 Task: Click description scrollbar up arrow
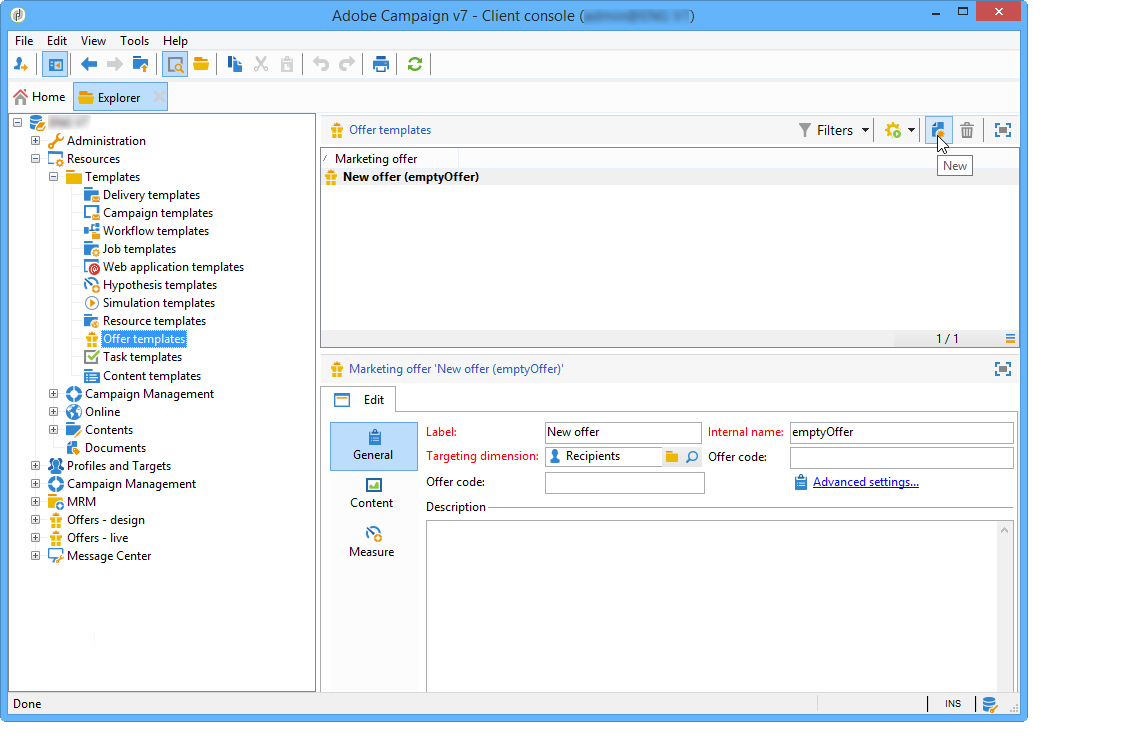tap(1005, 530)
